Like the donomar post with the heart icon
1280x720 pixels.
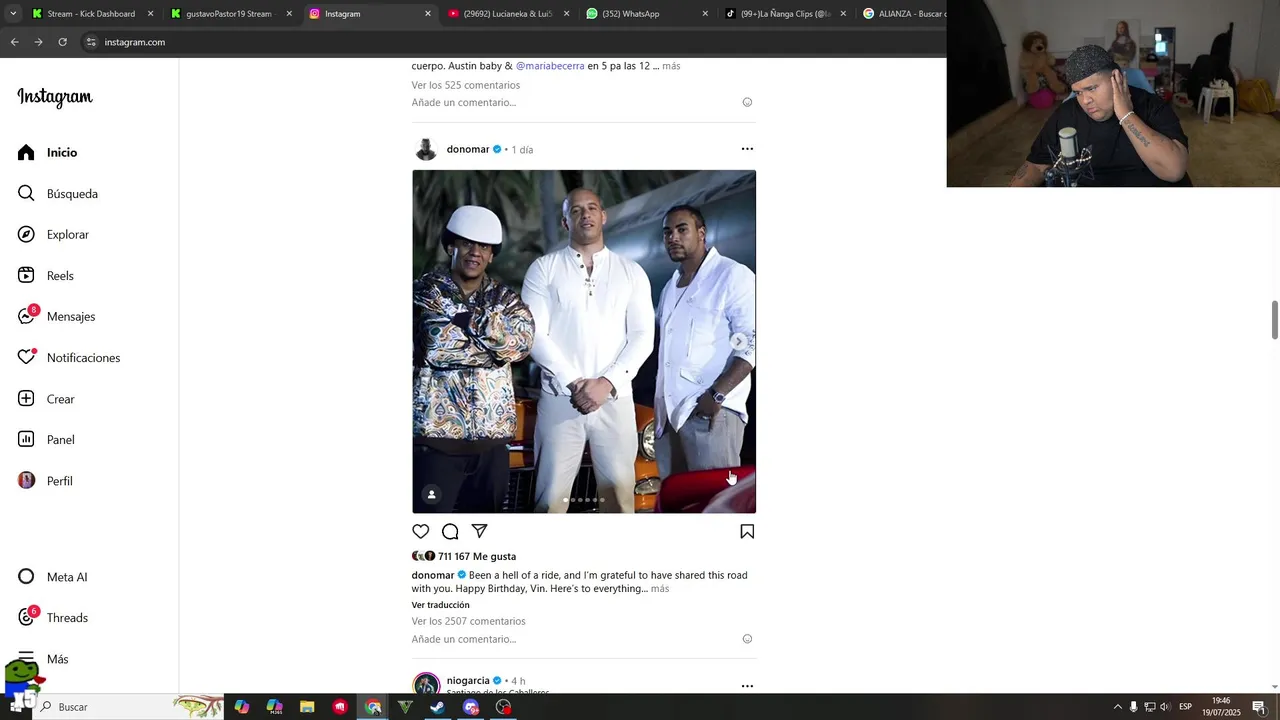pos(421,531)
